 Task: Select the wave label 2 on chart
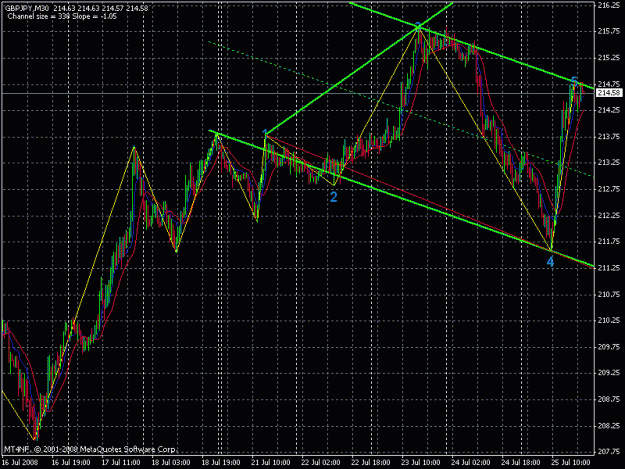click(x=334, y=196)
